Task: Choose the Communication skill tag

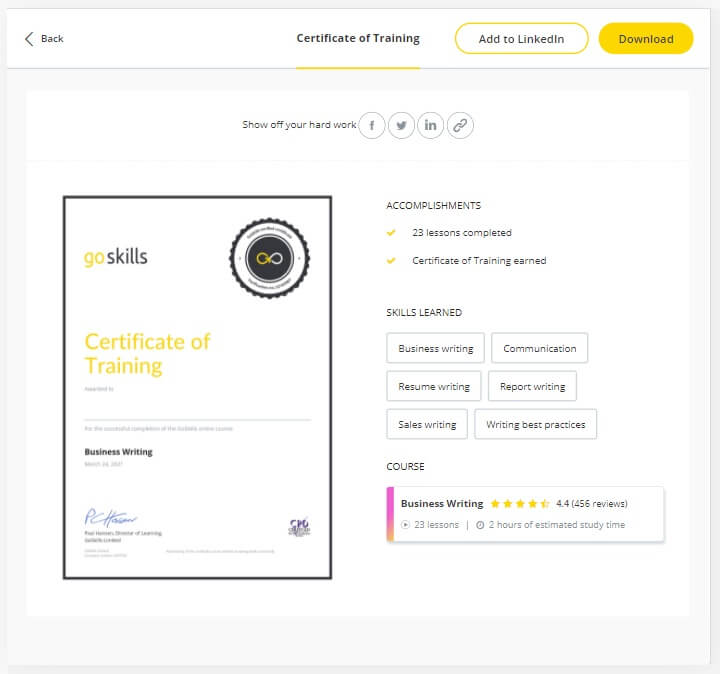Action: [x=539, y=349]
